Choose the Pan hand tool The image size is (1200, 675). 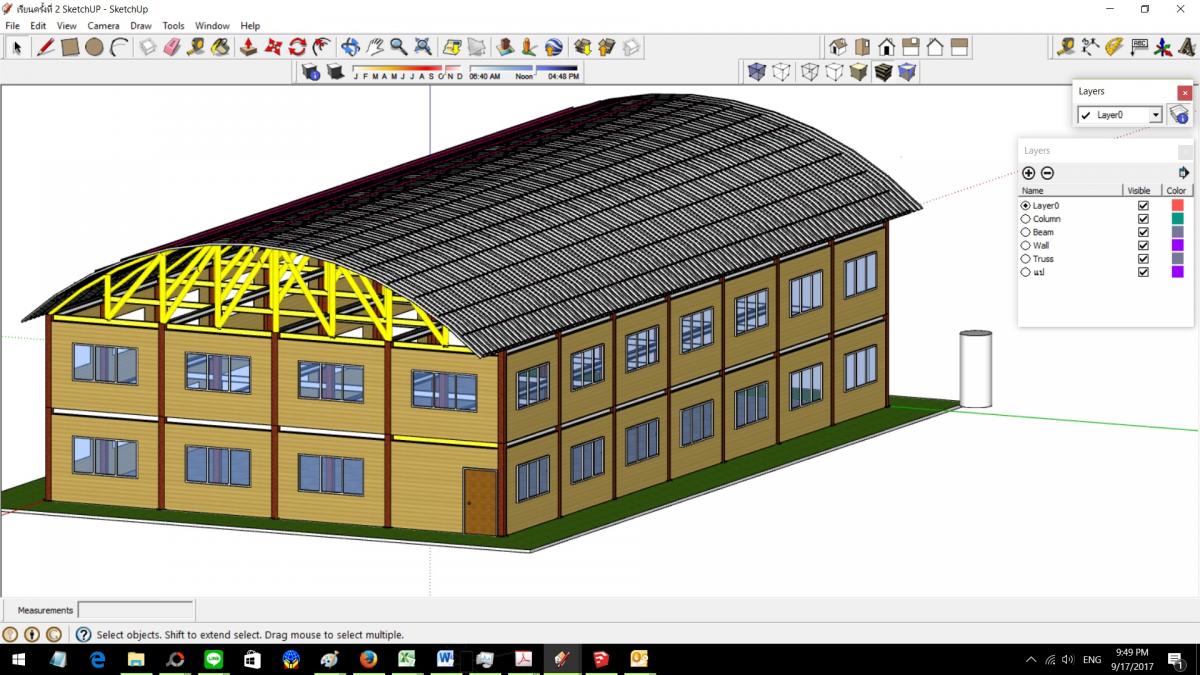tap(374, 47)
